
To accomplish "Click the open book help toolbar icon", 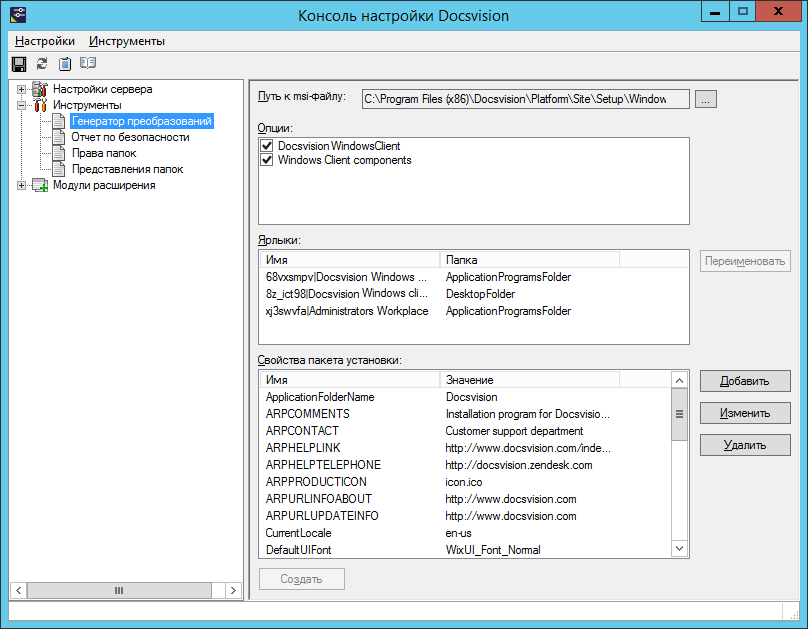I will 88,63.
